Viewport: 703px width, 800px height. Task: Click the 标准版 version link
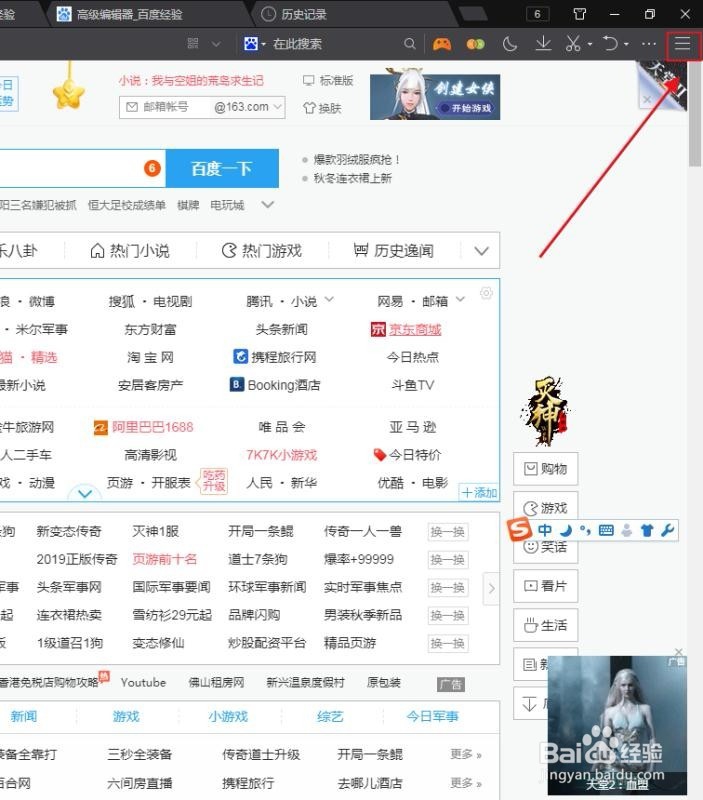(x=328, y=81)
